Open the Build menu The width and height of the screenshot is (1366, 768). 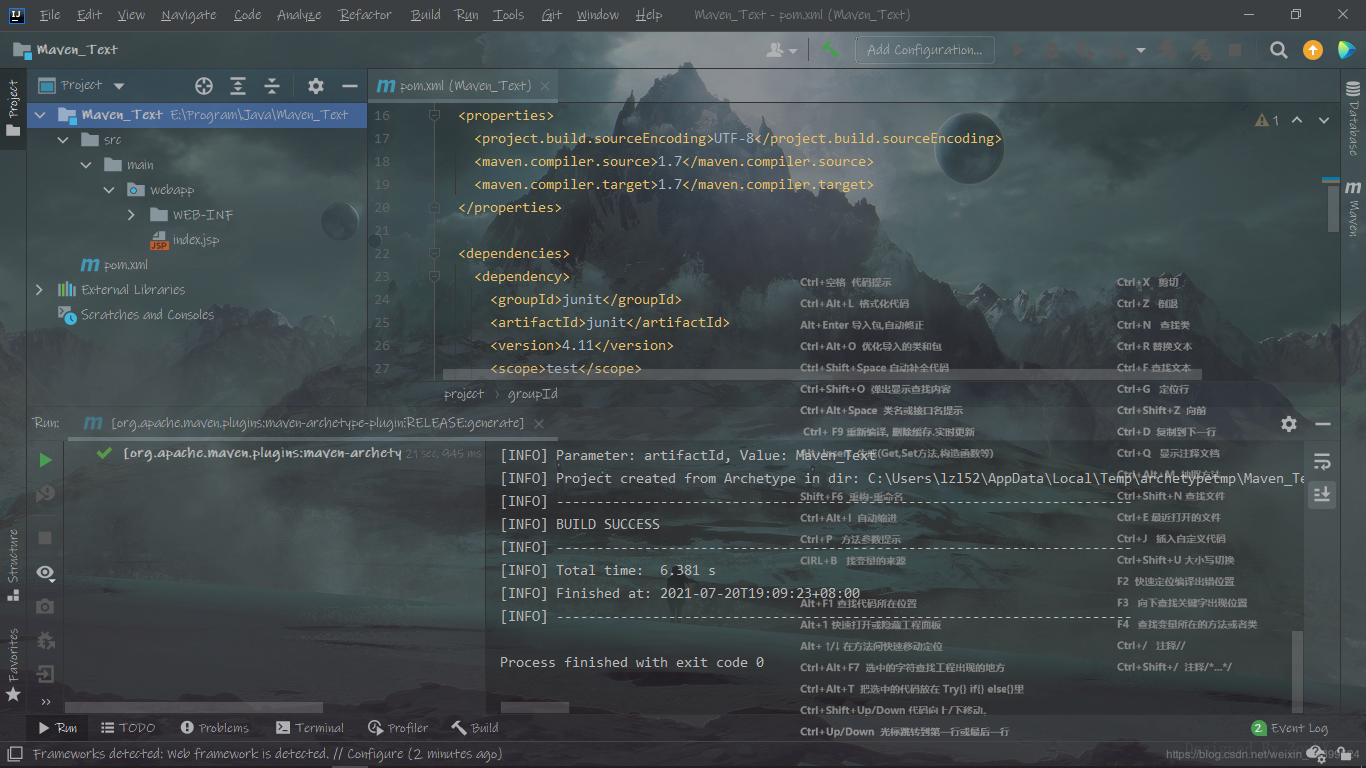425,15
